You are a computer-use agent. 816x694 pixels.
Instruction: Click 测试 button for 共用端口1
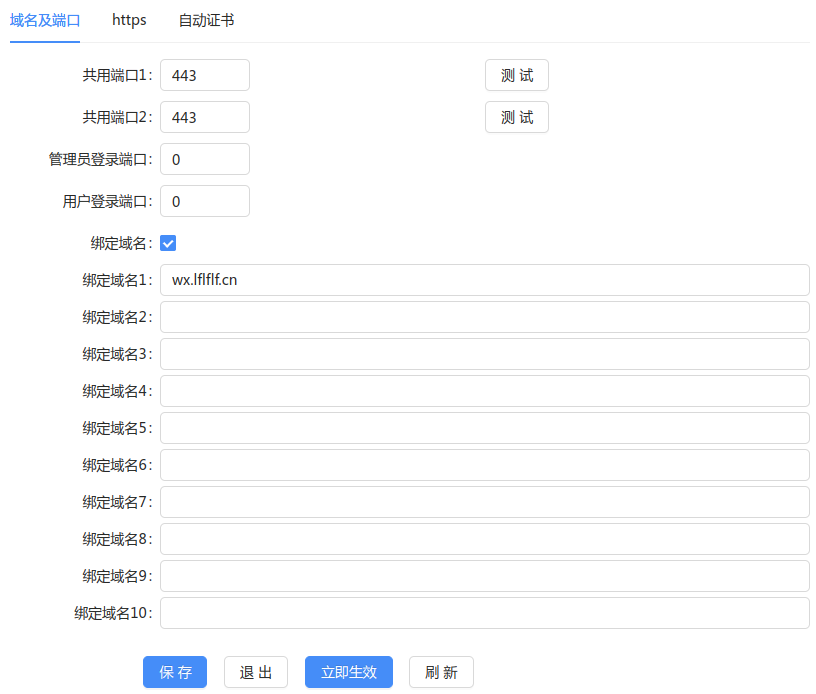click(x=516, y=75)
